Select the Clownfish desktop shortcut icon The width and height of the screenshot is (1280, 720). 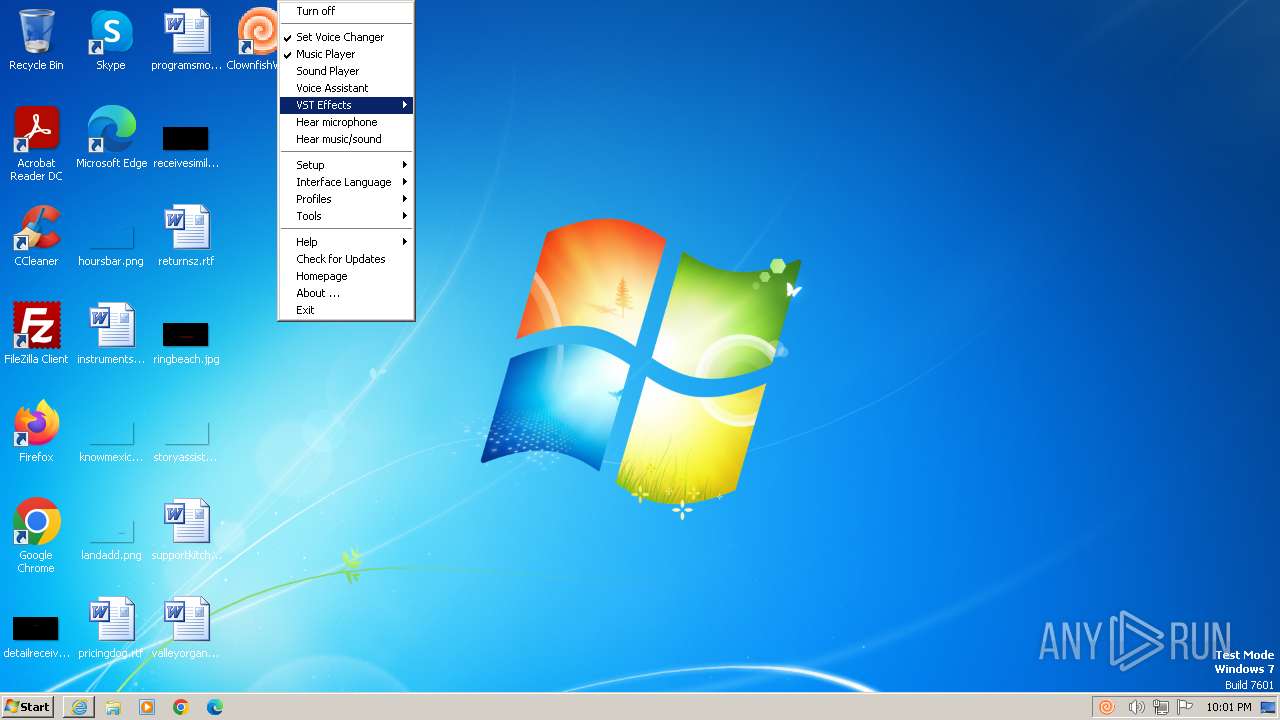(258, 40)
